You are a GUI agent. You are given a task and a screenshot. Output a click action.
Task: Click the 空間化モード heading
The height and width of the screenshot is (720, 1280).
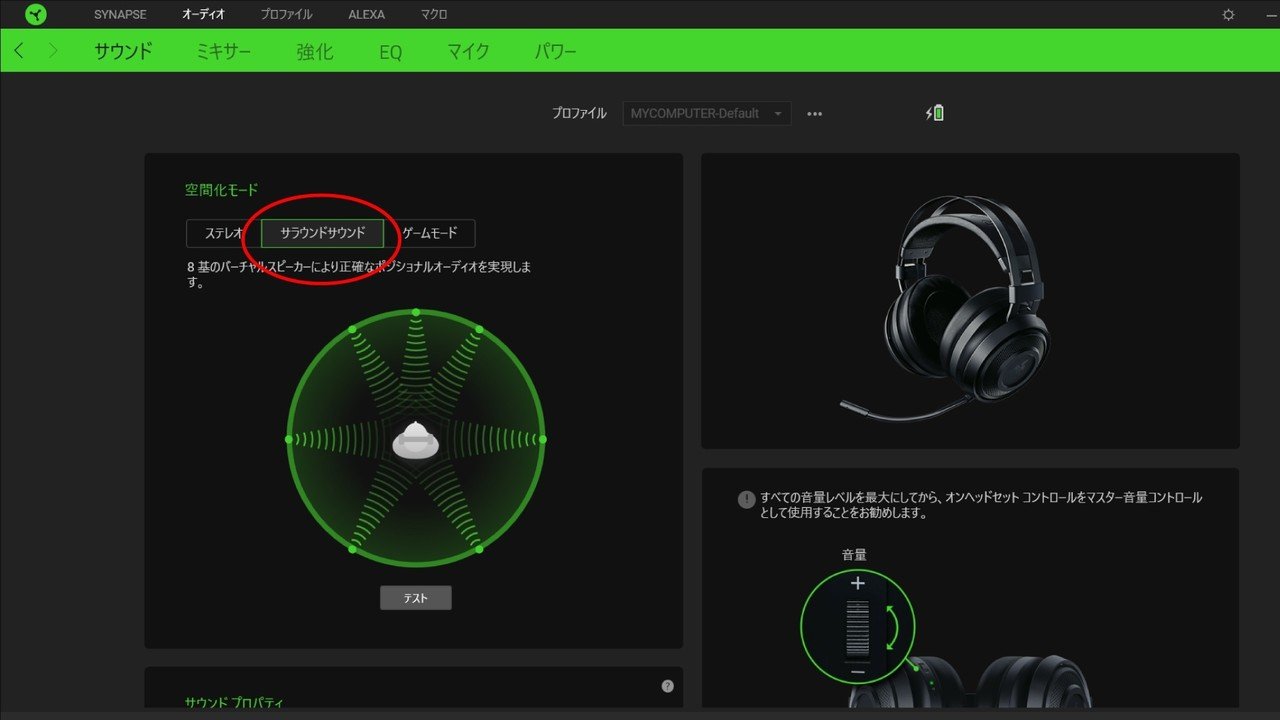tap(221, 189)
